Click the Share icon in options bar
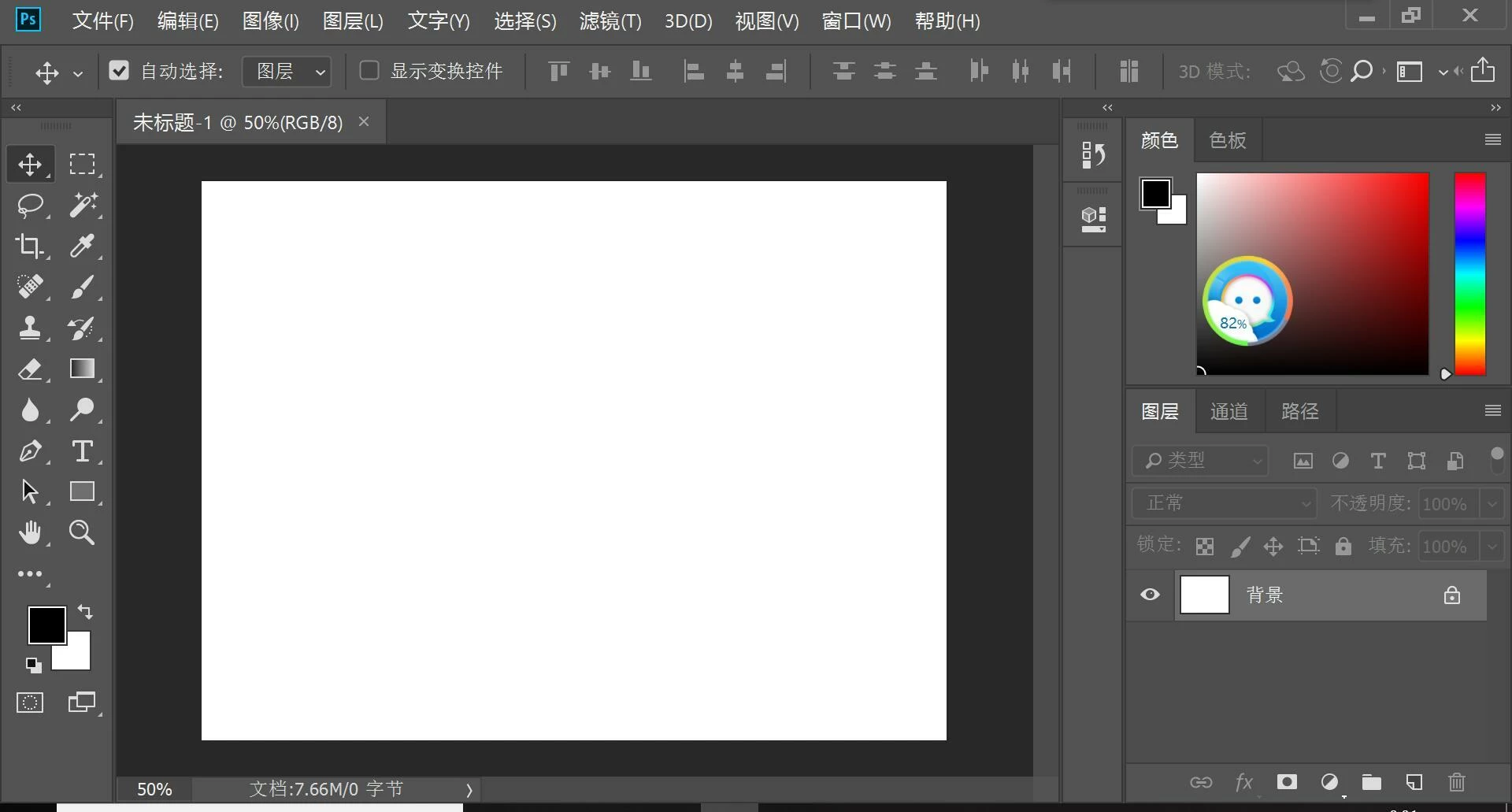1512x812 pixels. point(1483,70)
